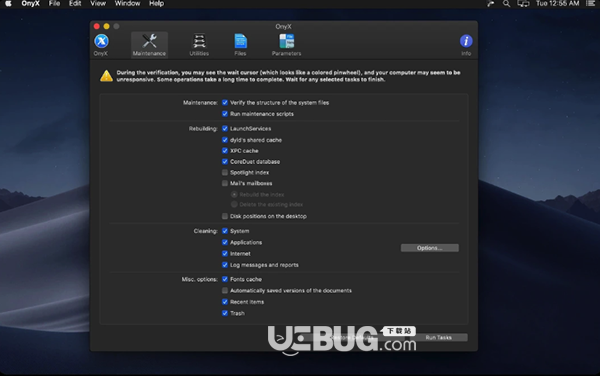The image size is (600, 376).
Task: Select the Maintenance wrench toolbar icon
Action: pyautogui.click(x=149, y=41)
